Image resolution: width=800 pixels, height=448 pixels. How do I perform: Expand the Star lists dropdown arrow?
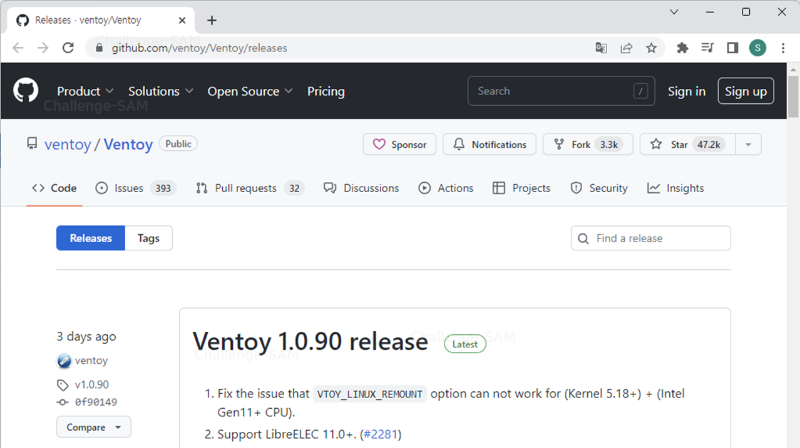(x=748, y=144)
